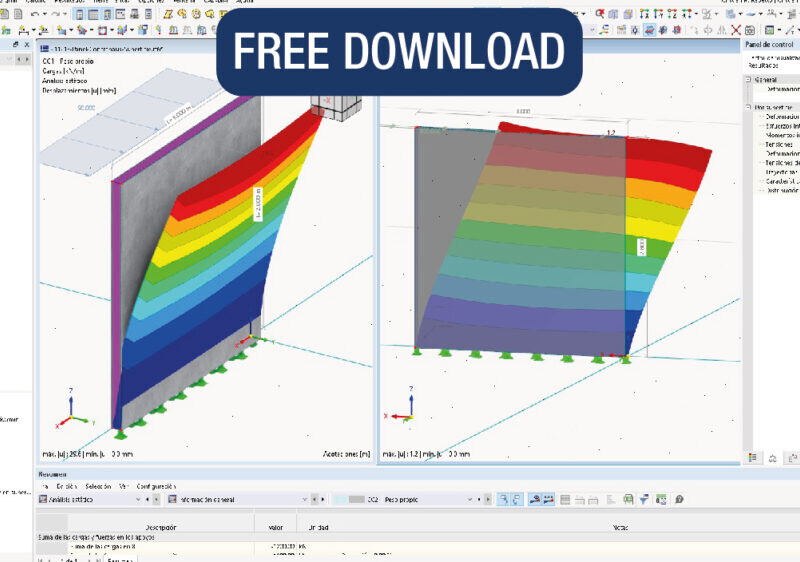Screen dimensions: 800x562
Task: Open the dropdown arrow beside reverse axis view
Action: (695, 14)
